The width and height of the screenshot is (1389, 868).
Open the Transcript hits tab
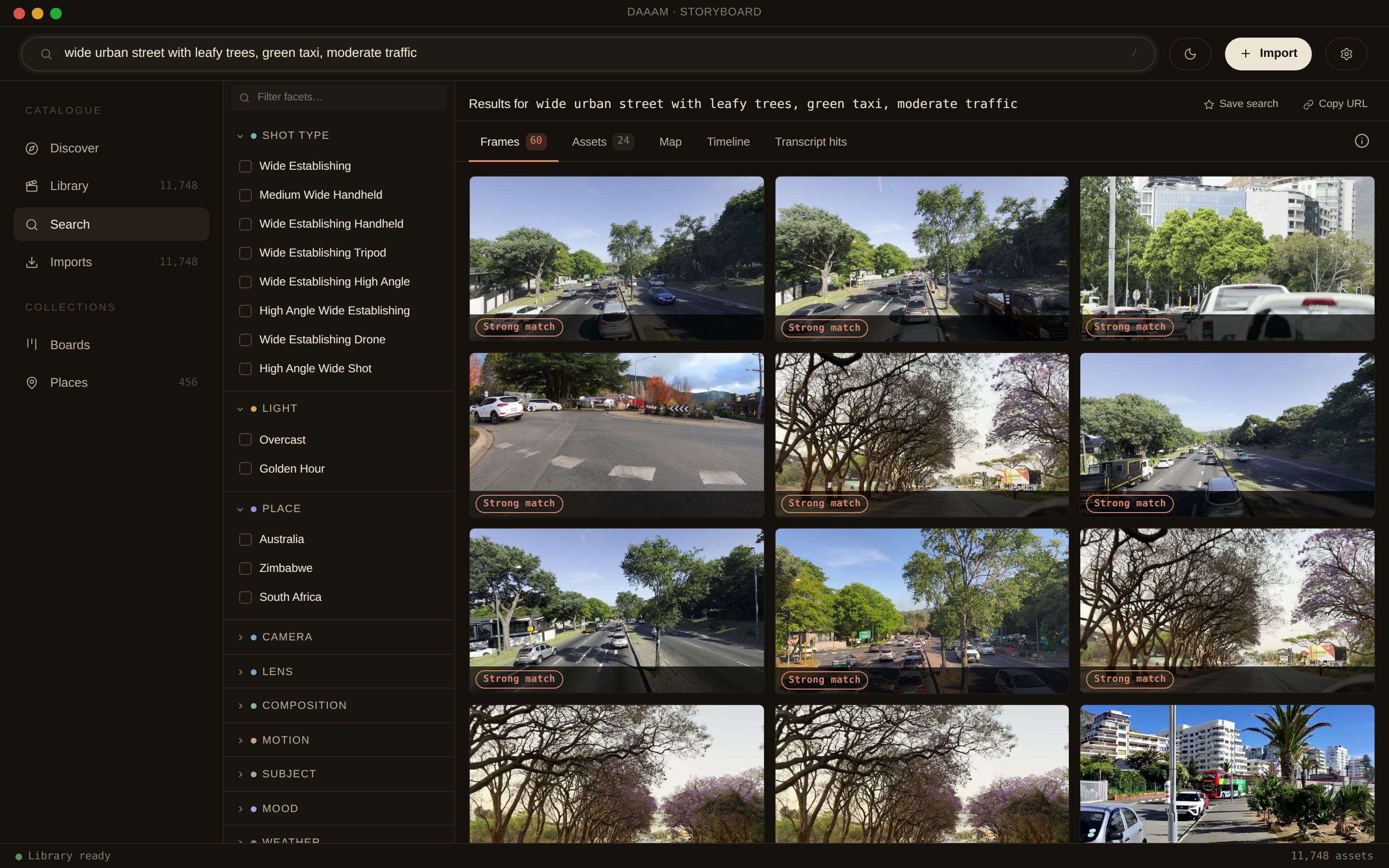pyautogui.click(x=810, y=142)
